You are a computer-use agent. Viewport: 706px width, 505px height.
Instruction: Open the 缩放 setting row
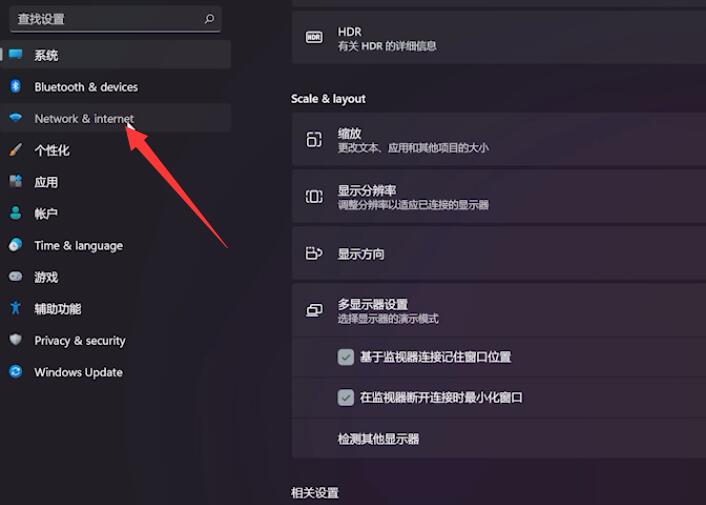tap(499, 140)
